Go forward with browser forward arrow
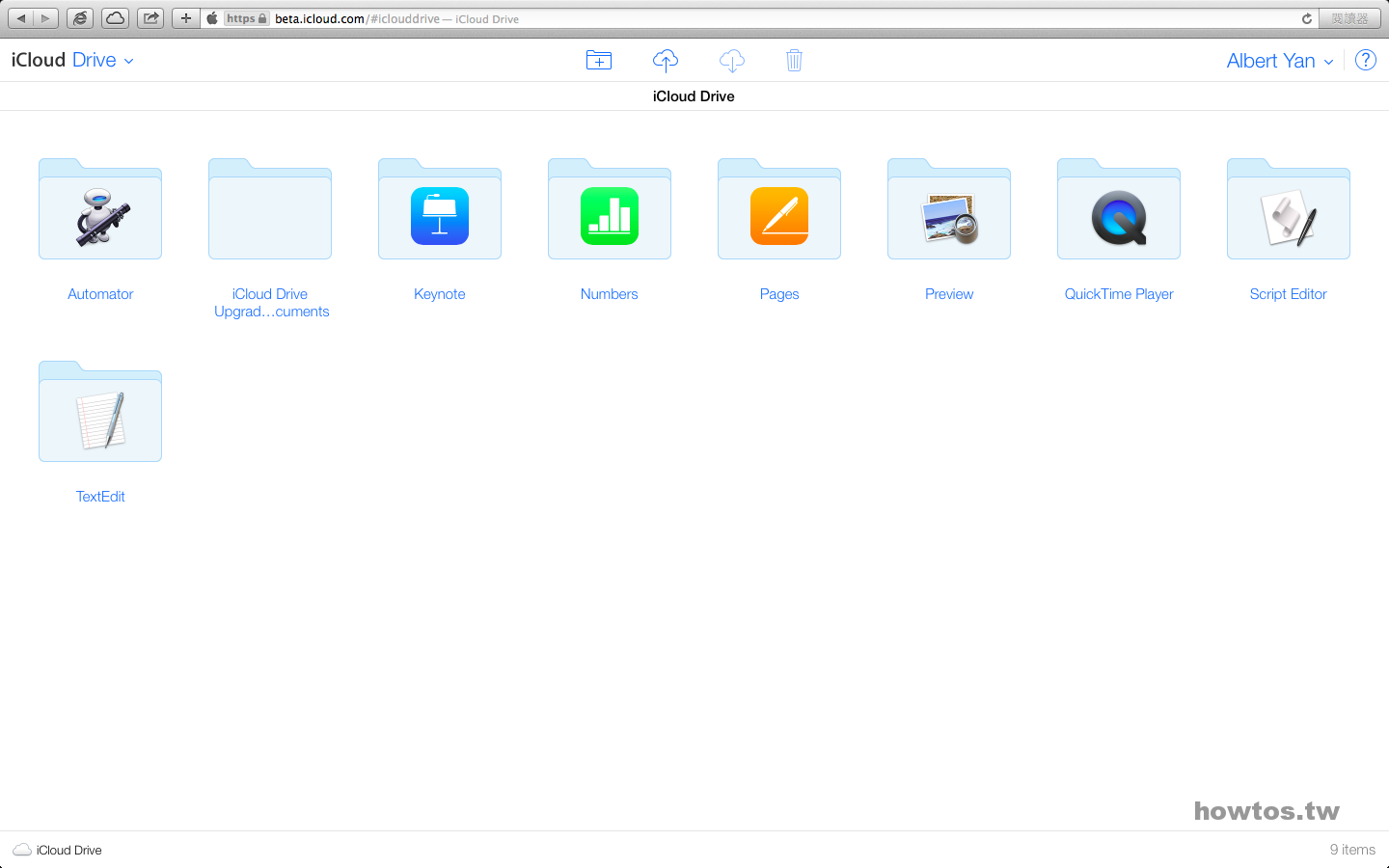Viewport: 1389px width, 868px height. point(45,18)
